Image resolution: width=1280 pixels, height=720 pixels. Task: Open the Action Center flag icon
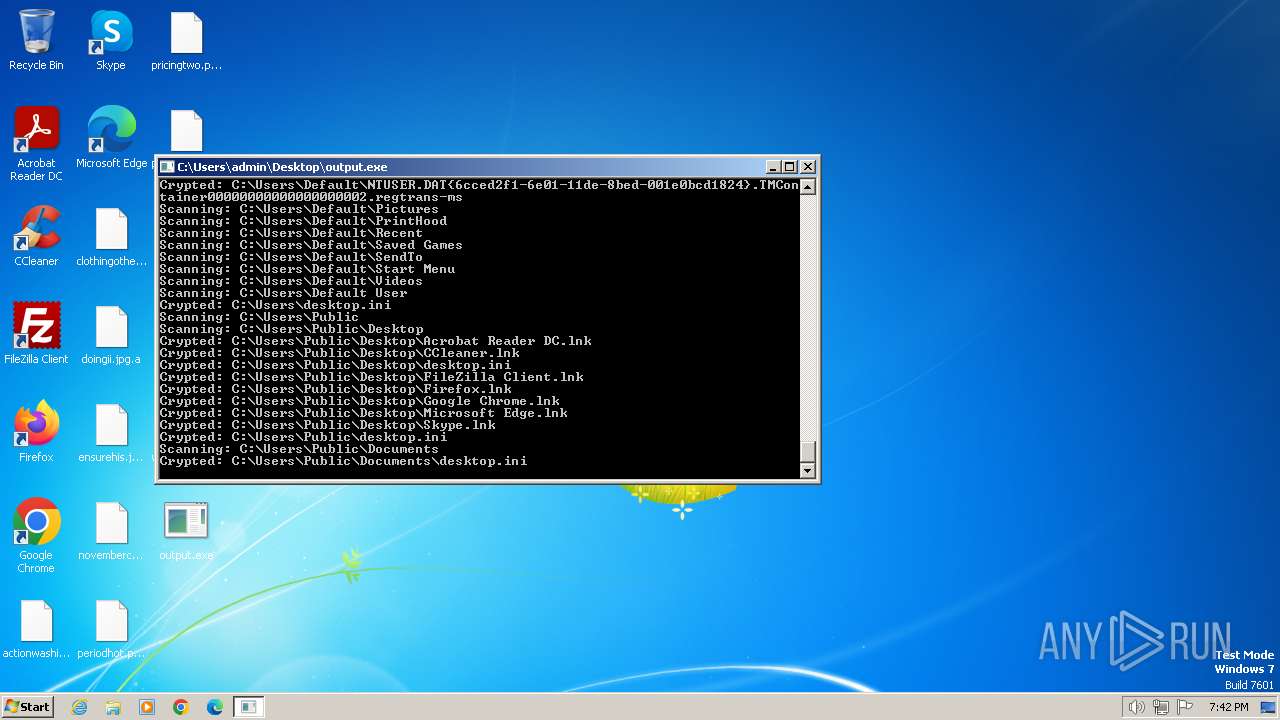[x=1185, y=707]
